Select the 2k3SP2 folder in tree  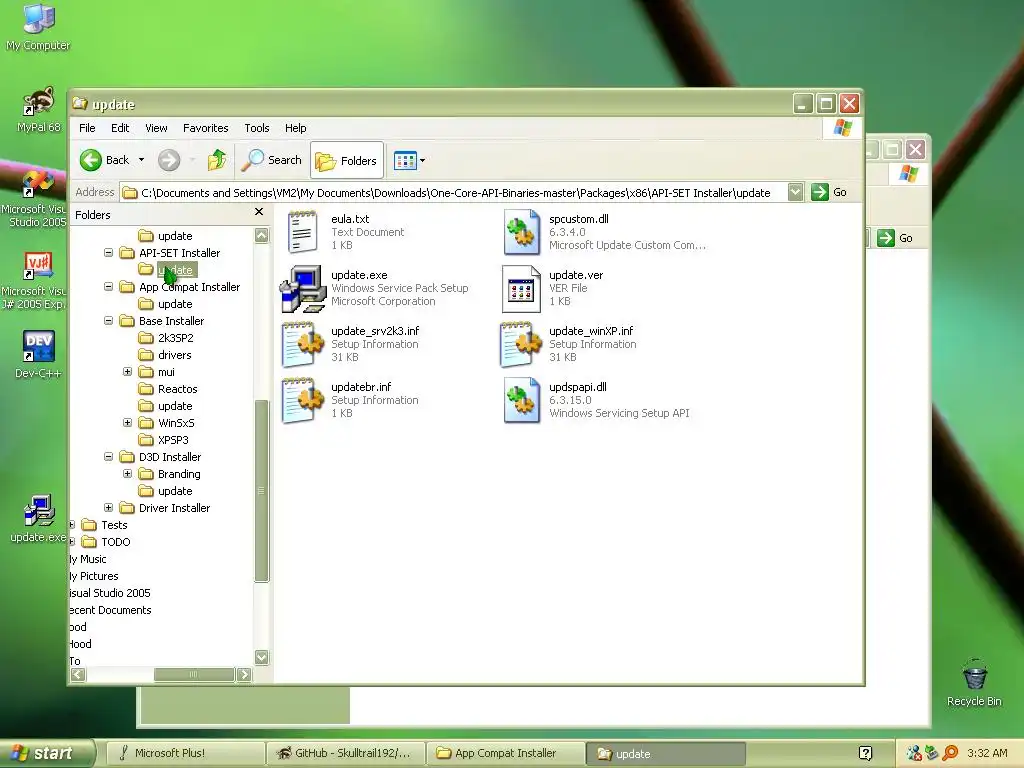[166, 338]
